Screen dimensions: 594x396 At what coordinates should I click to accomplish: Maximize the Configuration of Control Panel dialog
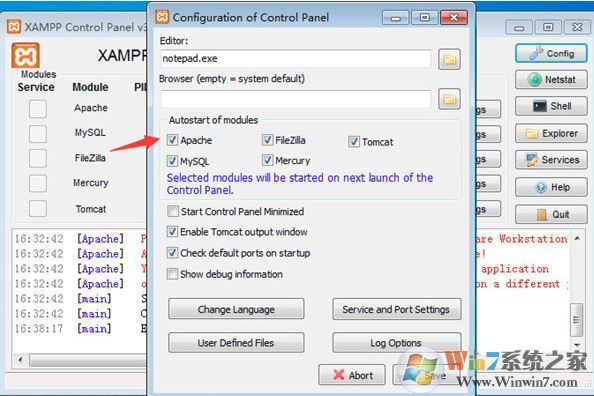pos(425,17)
